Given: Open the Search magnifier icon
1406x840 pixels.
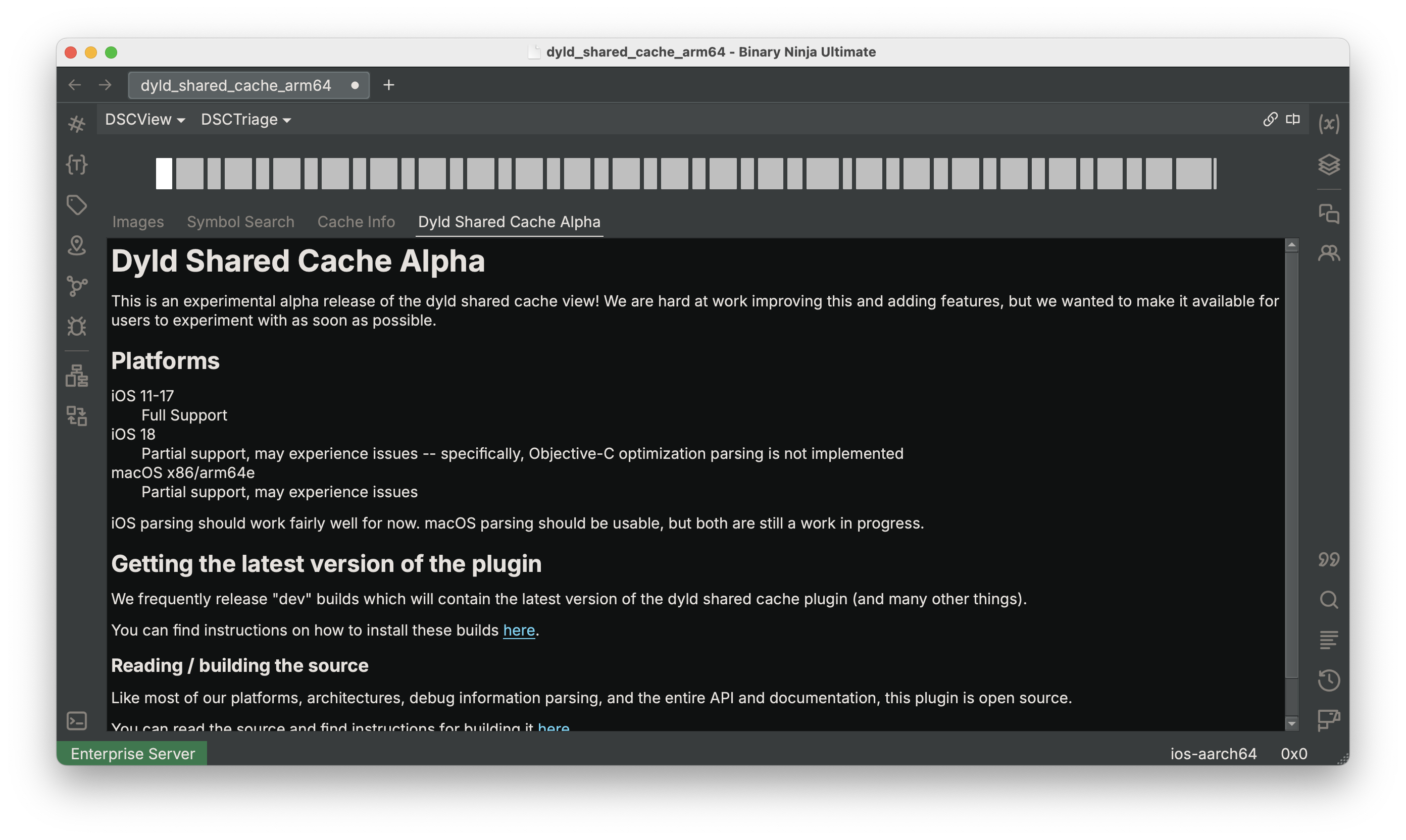Looking at the screenshot, I should click(x=1328, y=599).
